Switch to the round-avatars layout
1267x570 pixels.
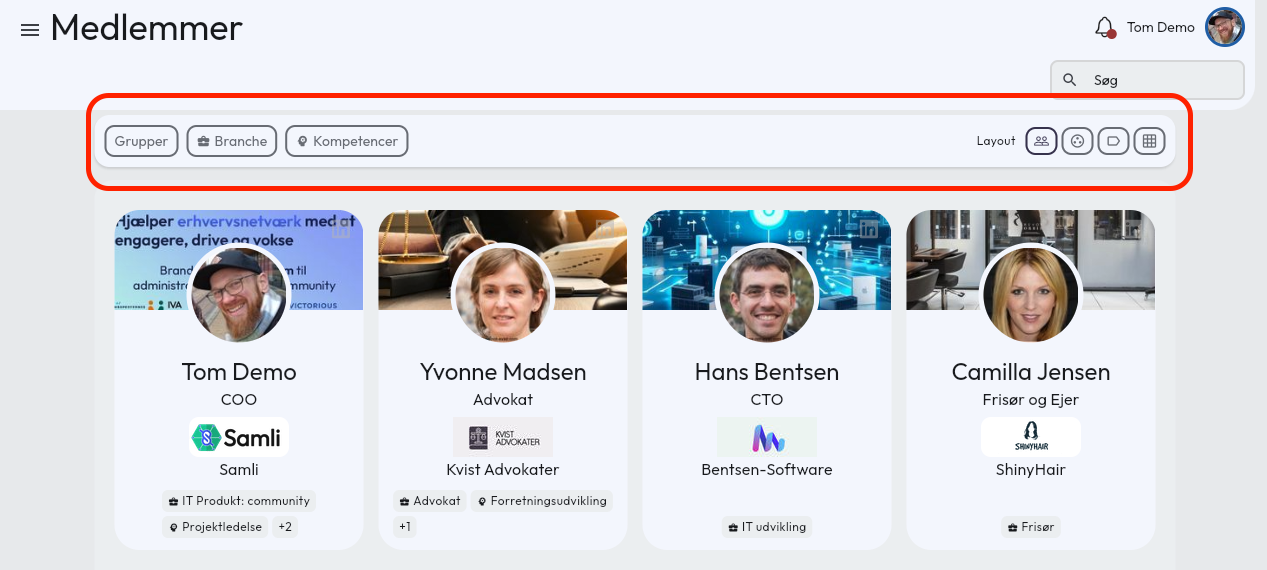[1077, 141]
